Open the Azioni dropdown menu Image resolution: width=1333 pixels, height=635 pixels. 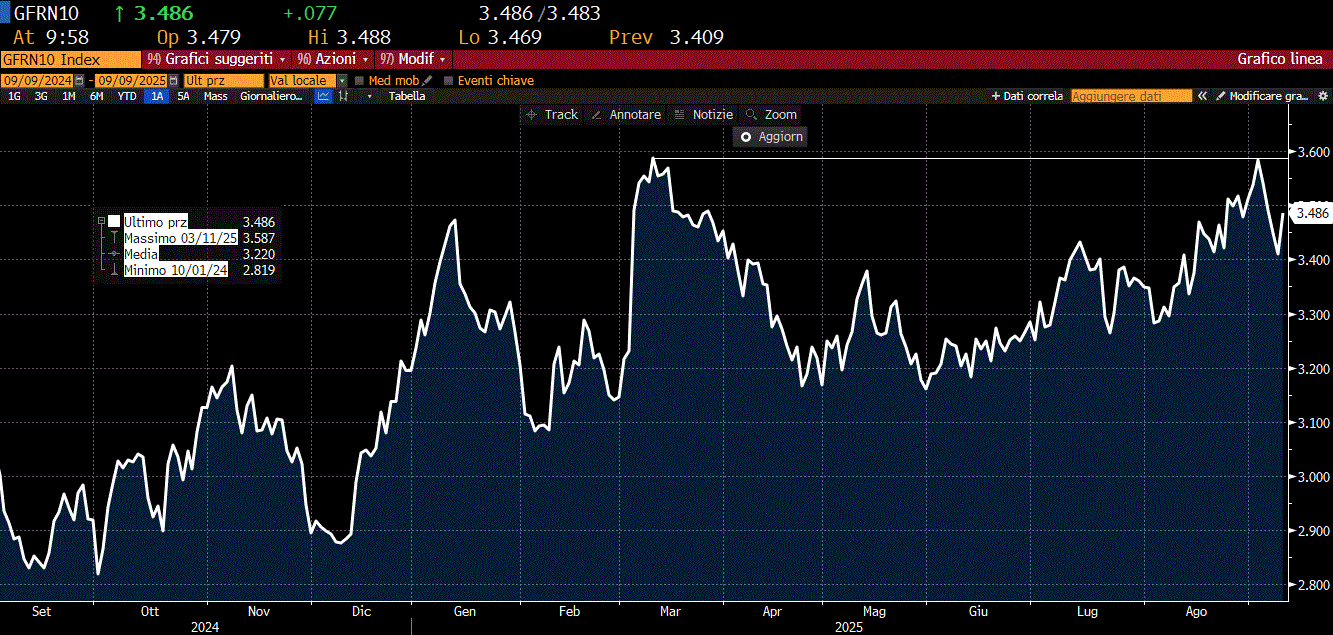[x=333, y=59]
